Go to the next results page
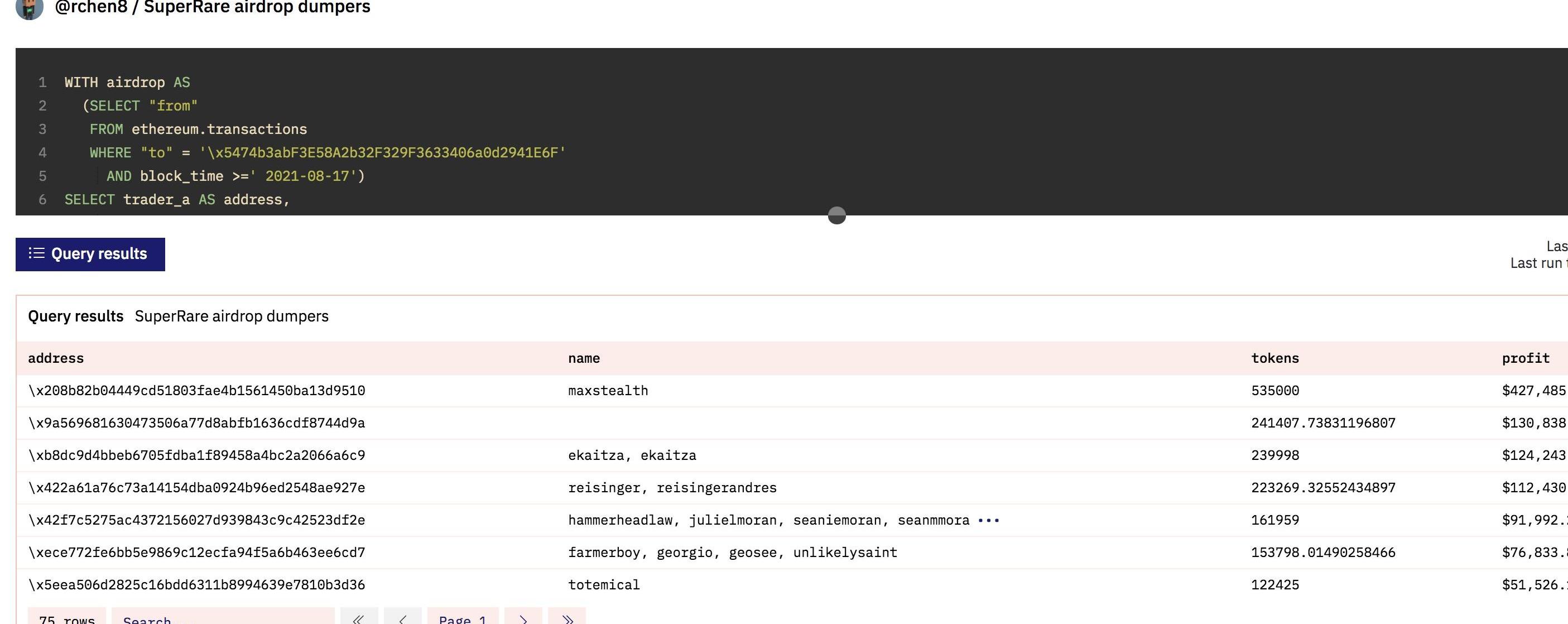This screenshot has height=624, width=1568. 523,617
